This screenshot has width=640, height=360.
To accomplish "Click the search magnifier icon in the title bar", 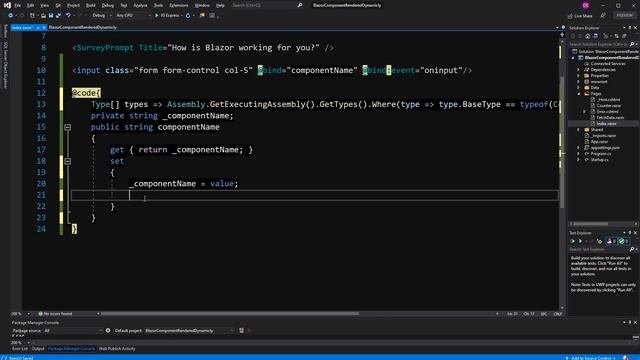I will [x=300, y=5].
